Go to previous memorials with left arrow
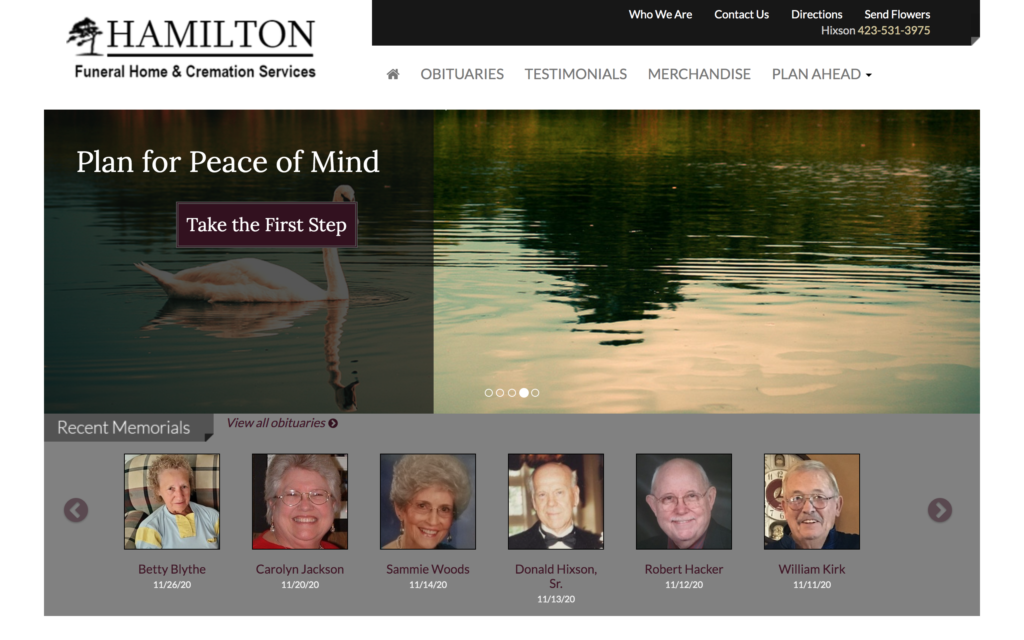The width and height of the screenshot is (1024, 640). point(76,510)
